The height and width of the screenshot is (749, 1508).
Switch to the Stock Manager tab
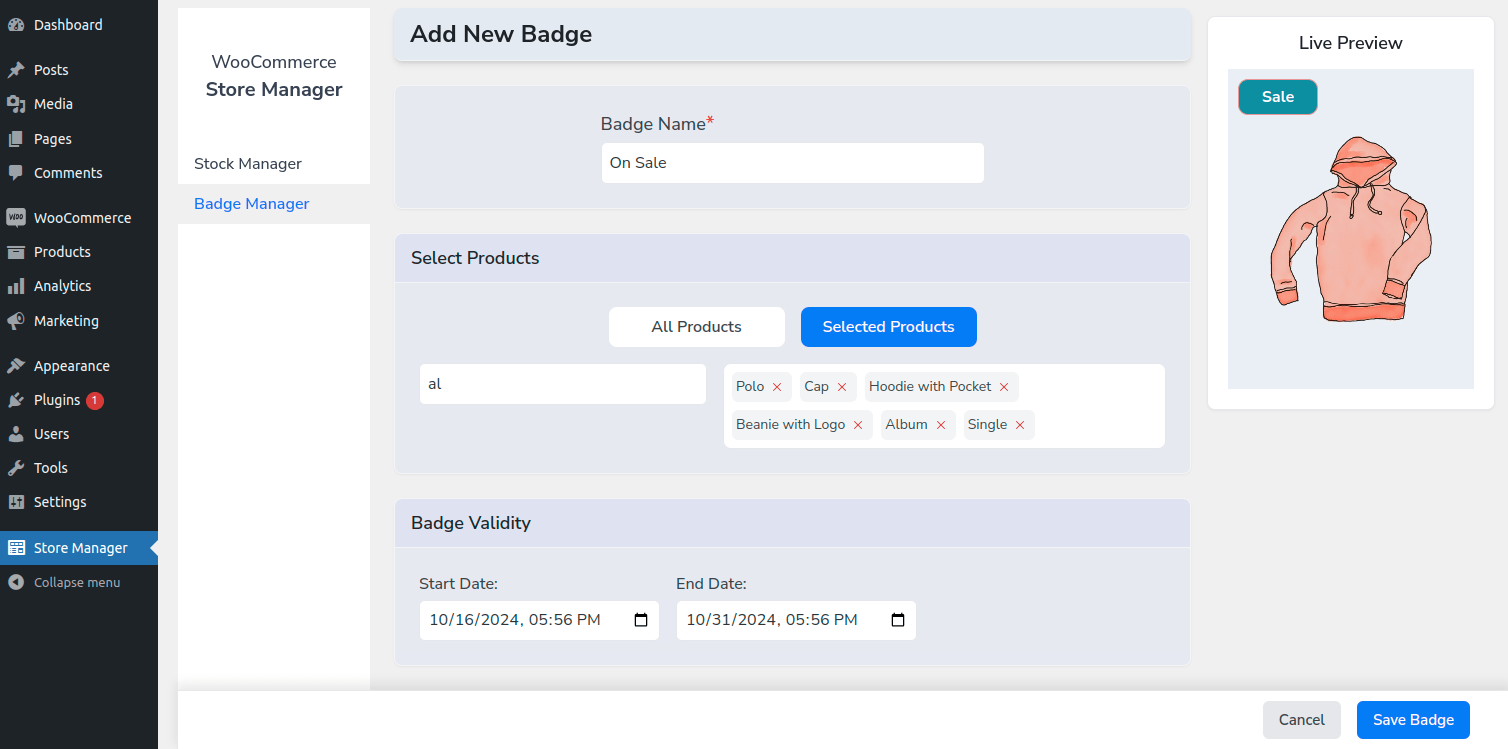(x=247, y=163)
